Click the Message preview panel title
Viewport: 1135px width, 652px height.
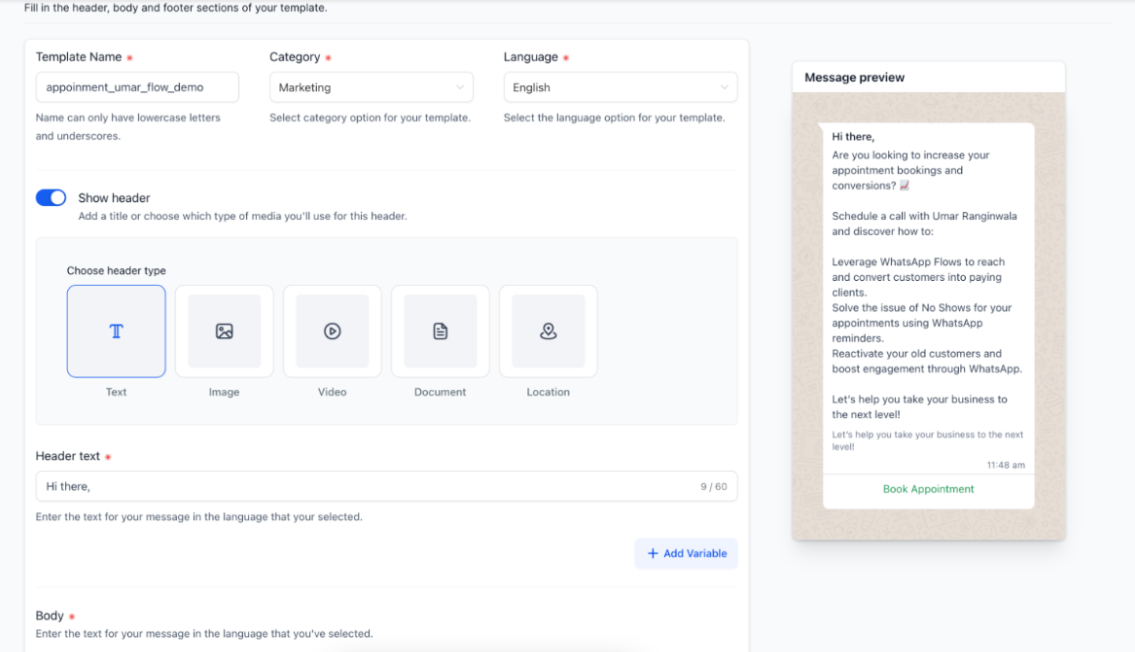tap(854, 78)
